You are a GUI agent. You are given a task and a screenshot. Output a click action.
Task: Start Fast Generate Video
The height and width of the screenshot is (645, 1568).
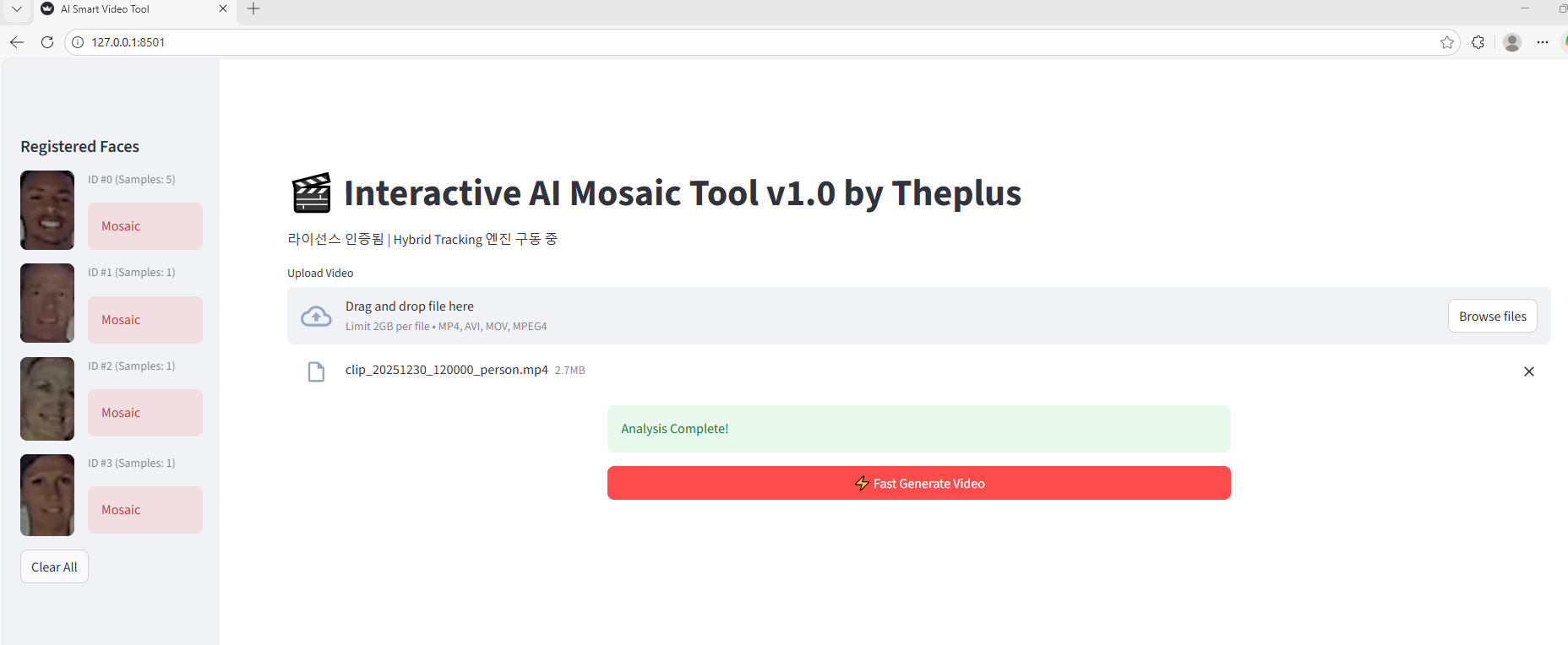[x=919, y=483]
